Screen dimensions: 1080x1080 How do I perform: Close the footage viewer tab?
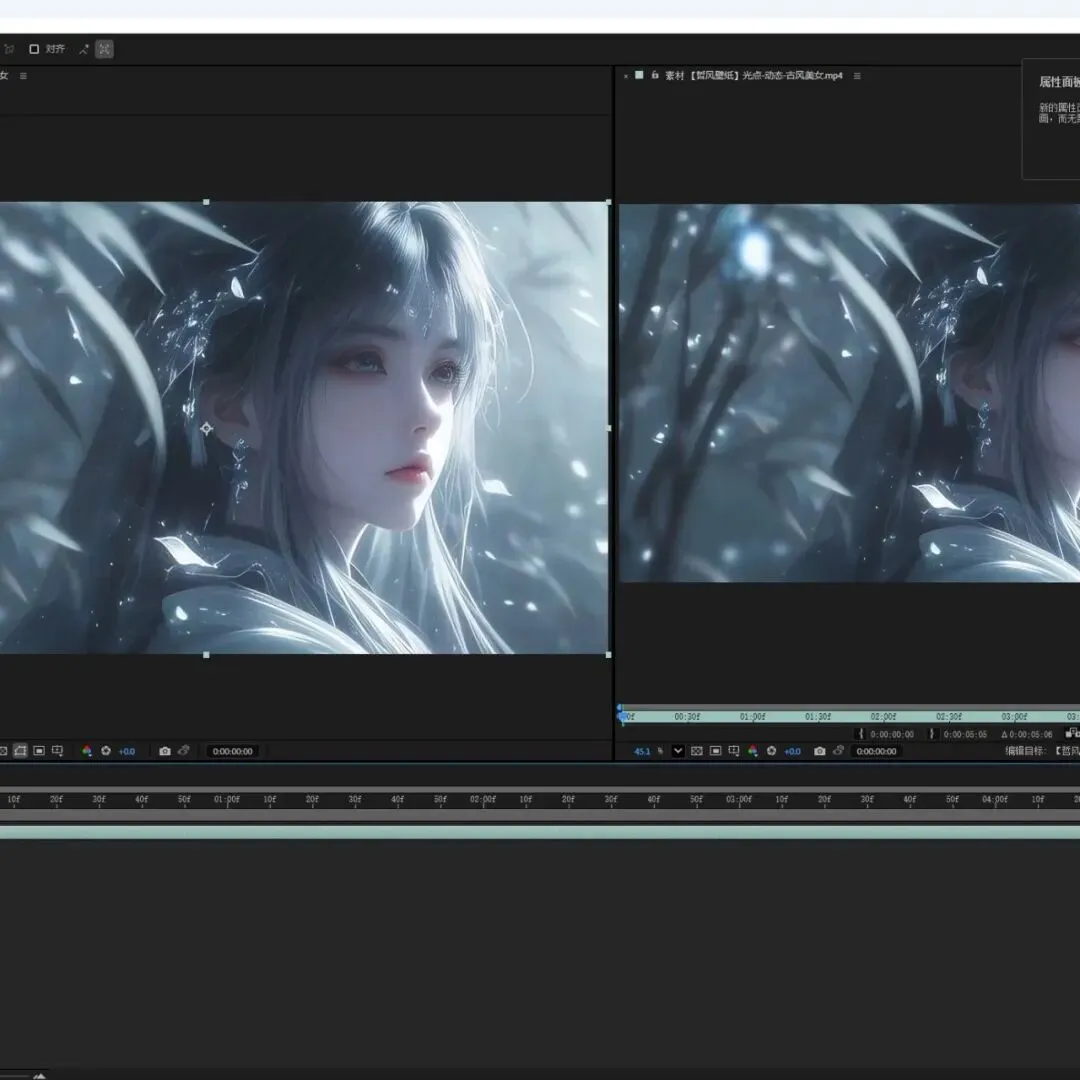[625, 76]
